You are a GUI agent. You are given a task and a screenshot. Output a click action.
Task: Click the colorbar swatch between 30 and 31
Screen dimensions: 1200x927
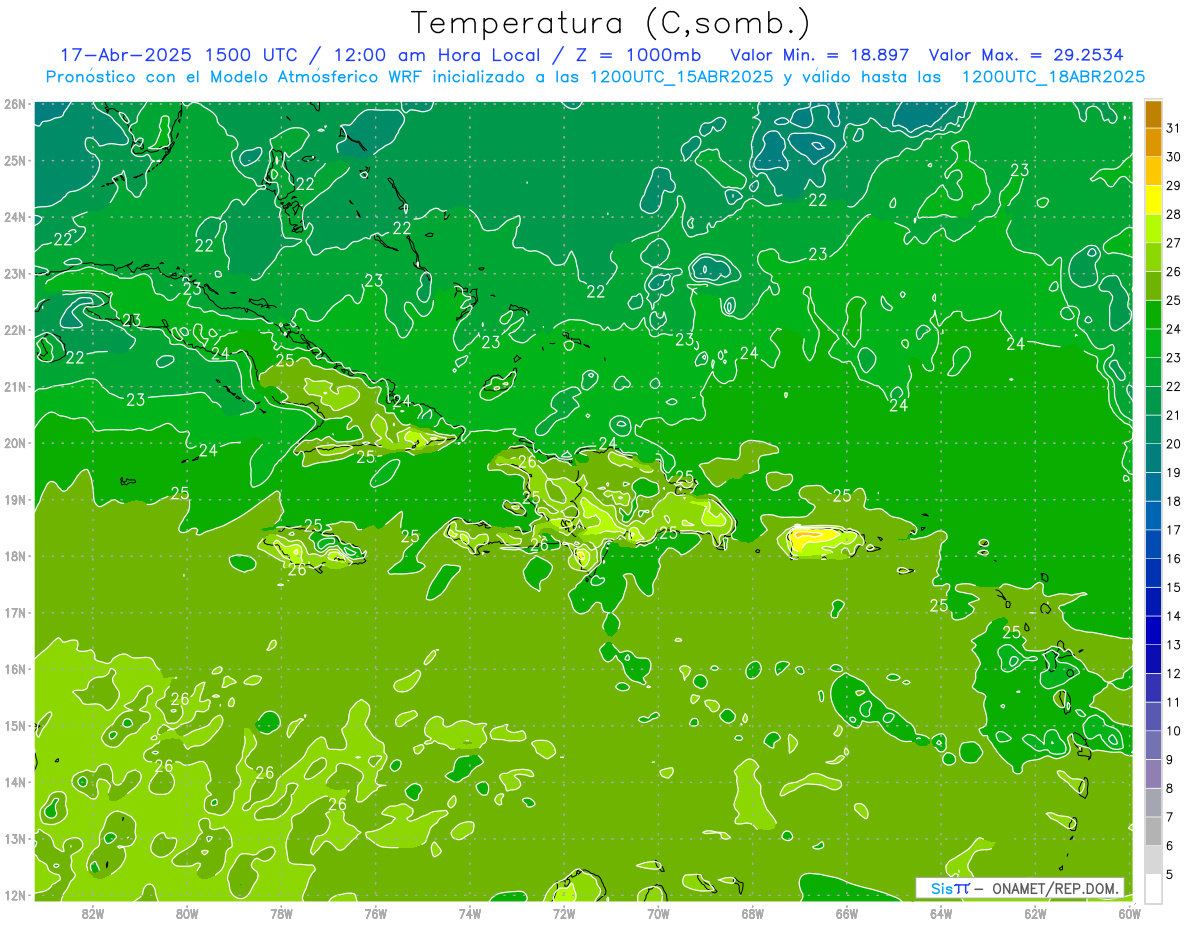pos(1153,143)
